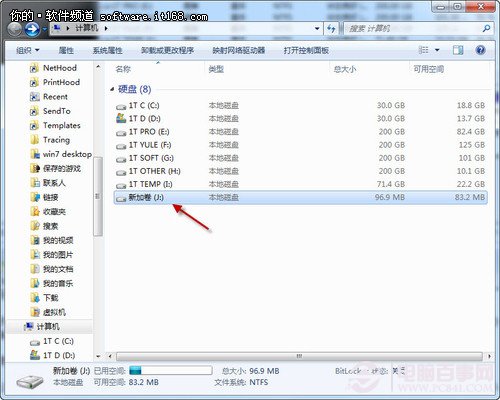Select 搜索 folder in navigation pane
The height and width of the screenshot is (400, 500).
coord(50,226)
